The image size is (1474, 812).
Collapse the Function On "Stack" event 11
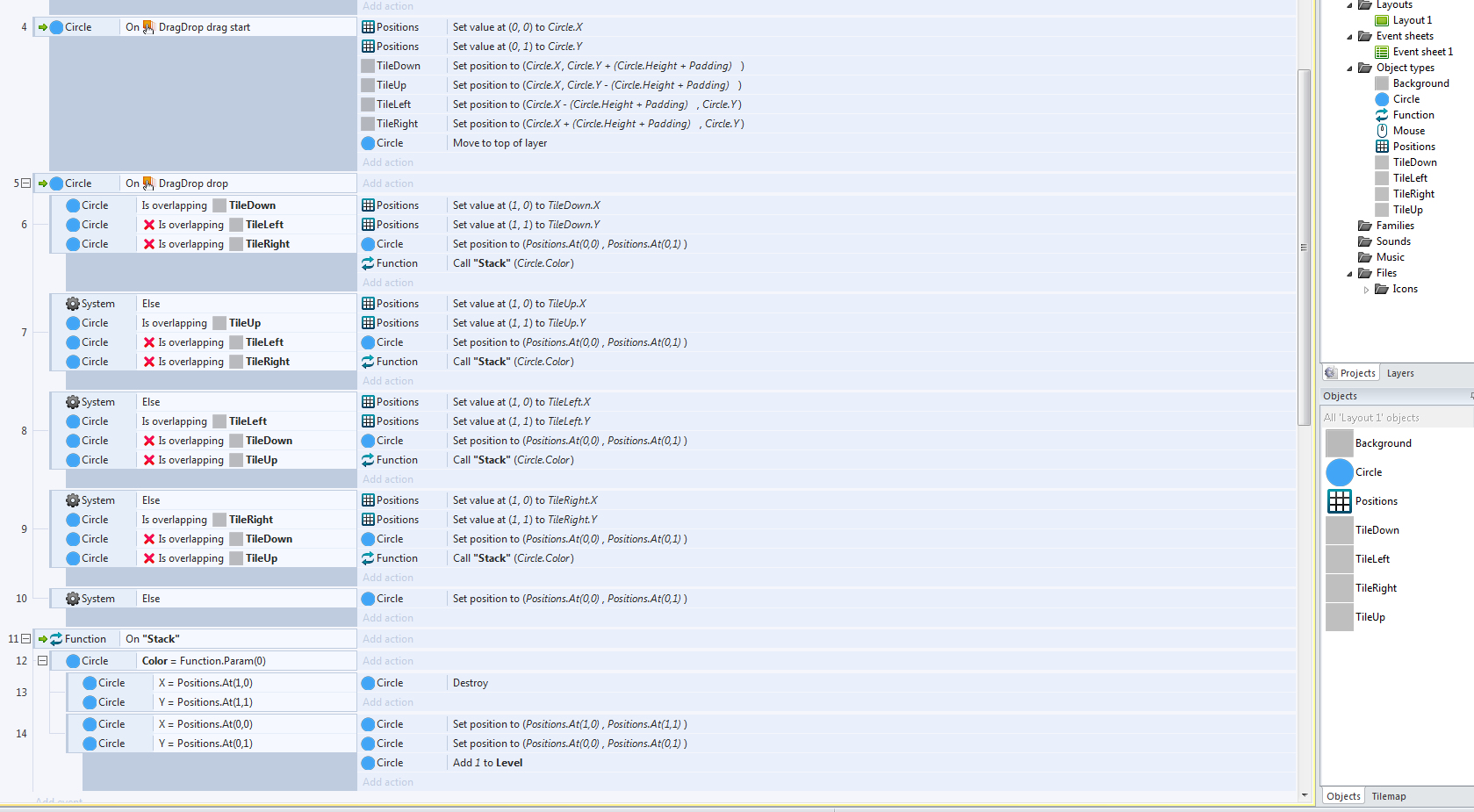25,639
